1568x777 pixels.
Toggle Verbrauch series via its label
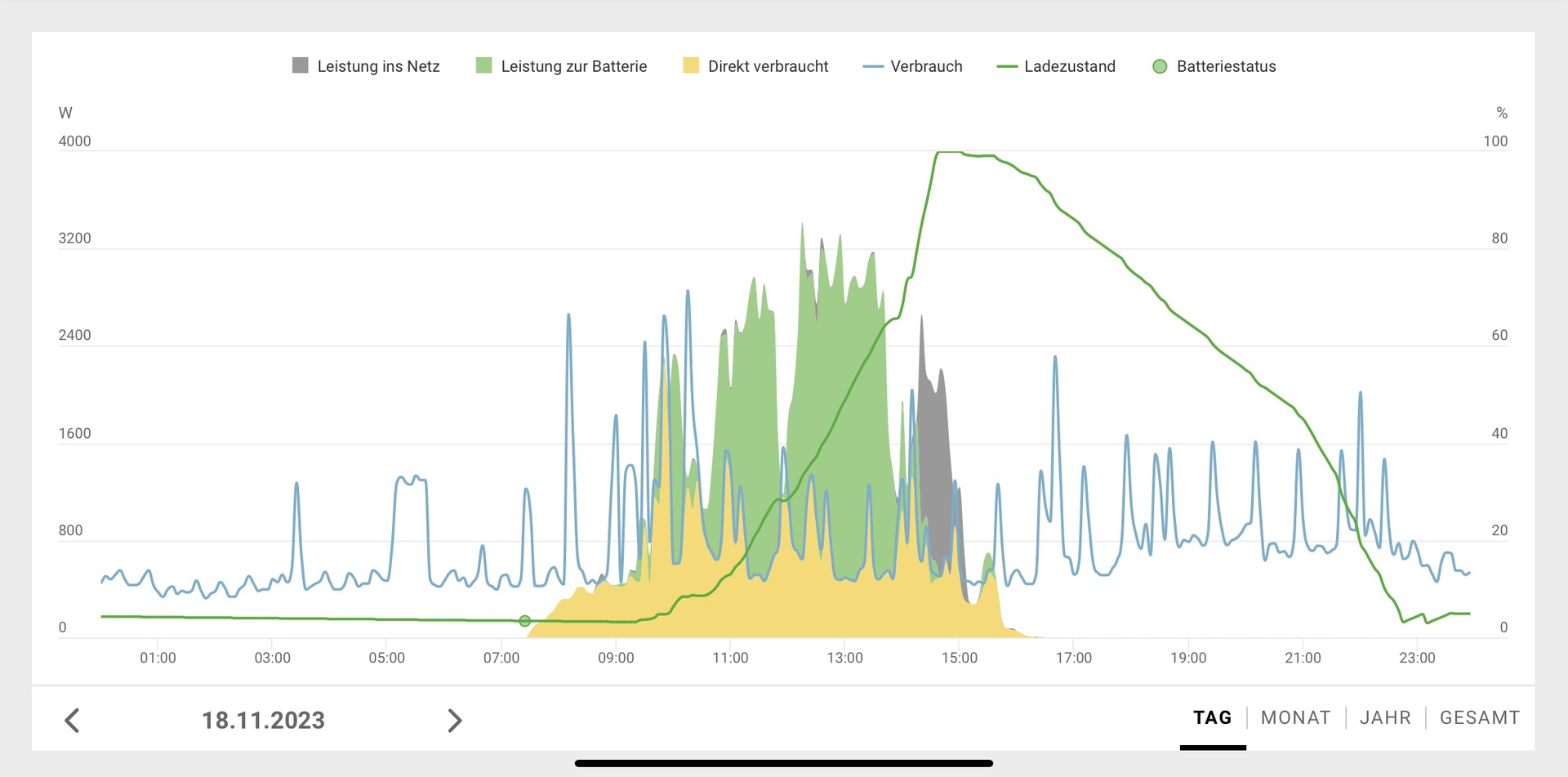[x=926, y=66]
